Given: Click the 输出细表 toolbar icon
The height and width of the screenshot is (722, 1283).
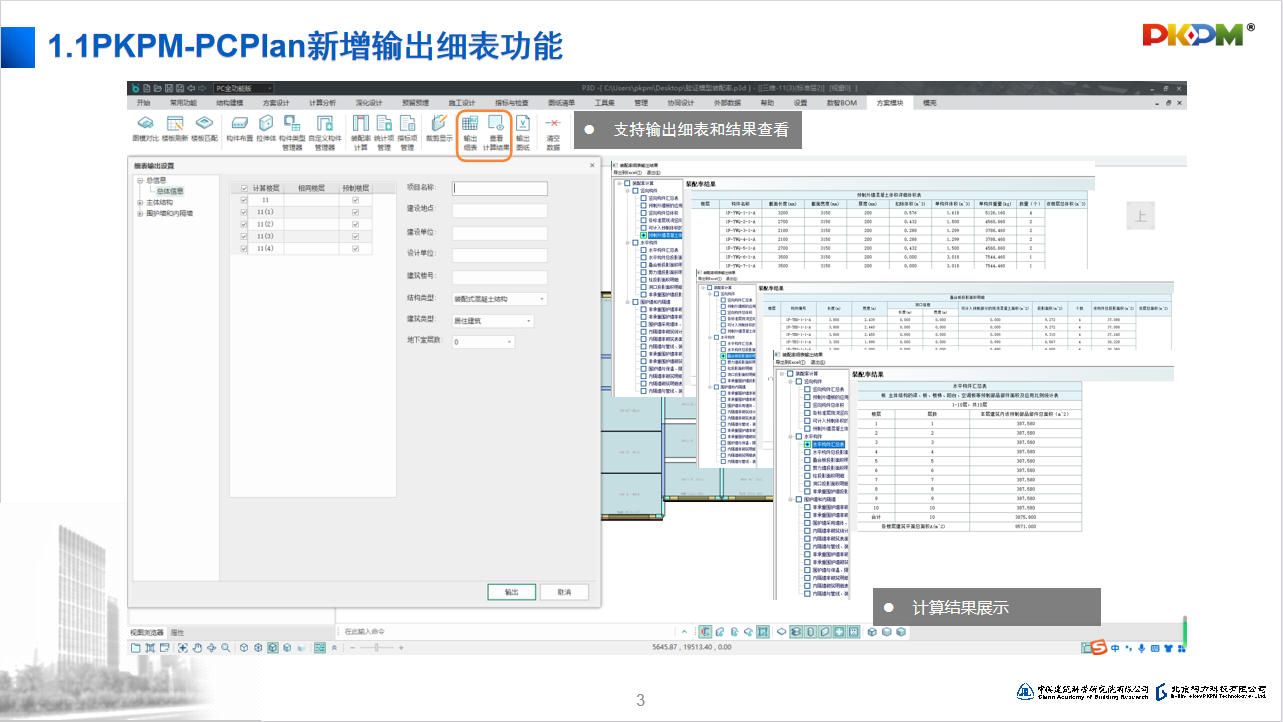Looking at the screenshot, I should 469,132.
